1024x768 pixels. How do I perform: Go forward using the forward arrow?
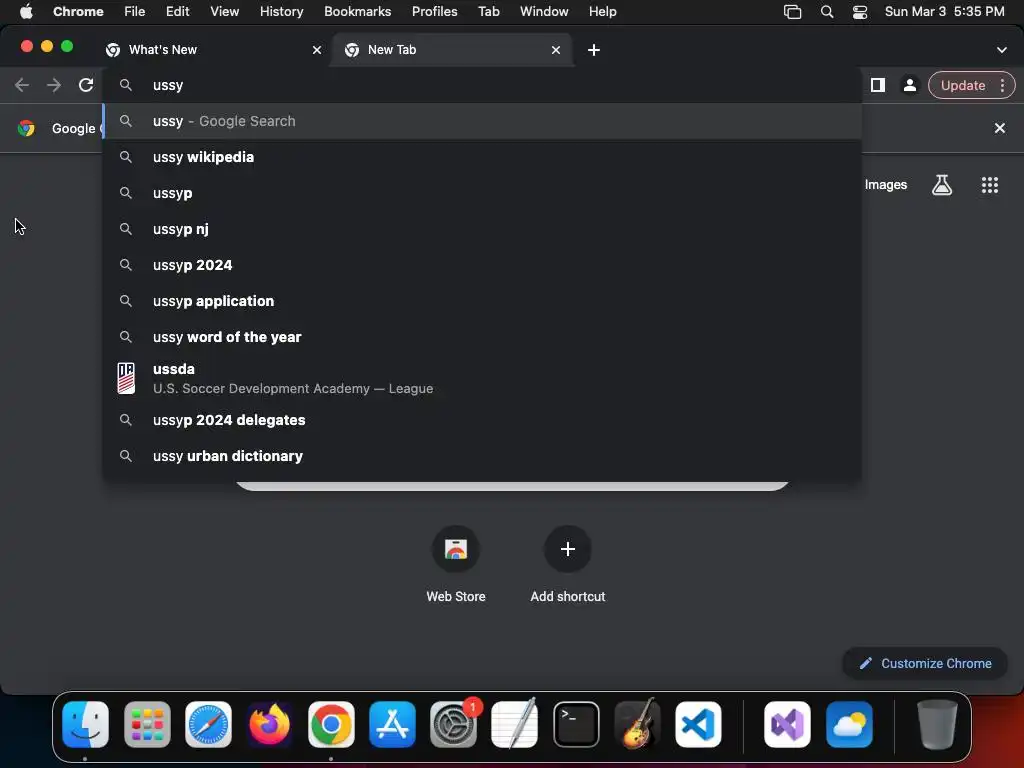(54, 85)
